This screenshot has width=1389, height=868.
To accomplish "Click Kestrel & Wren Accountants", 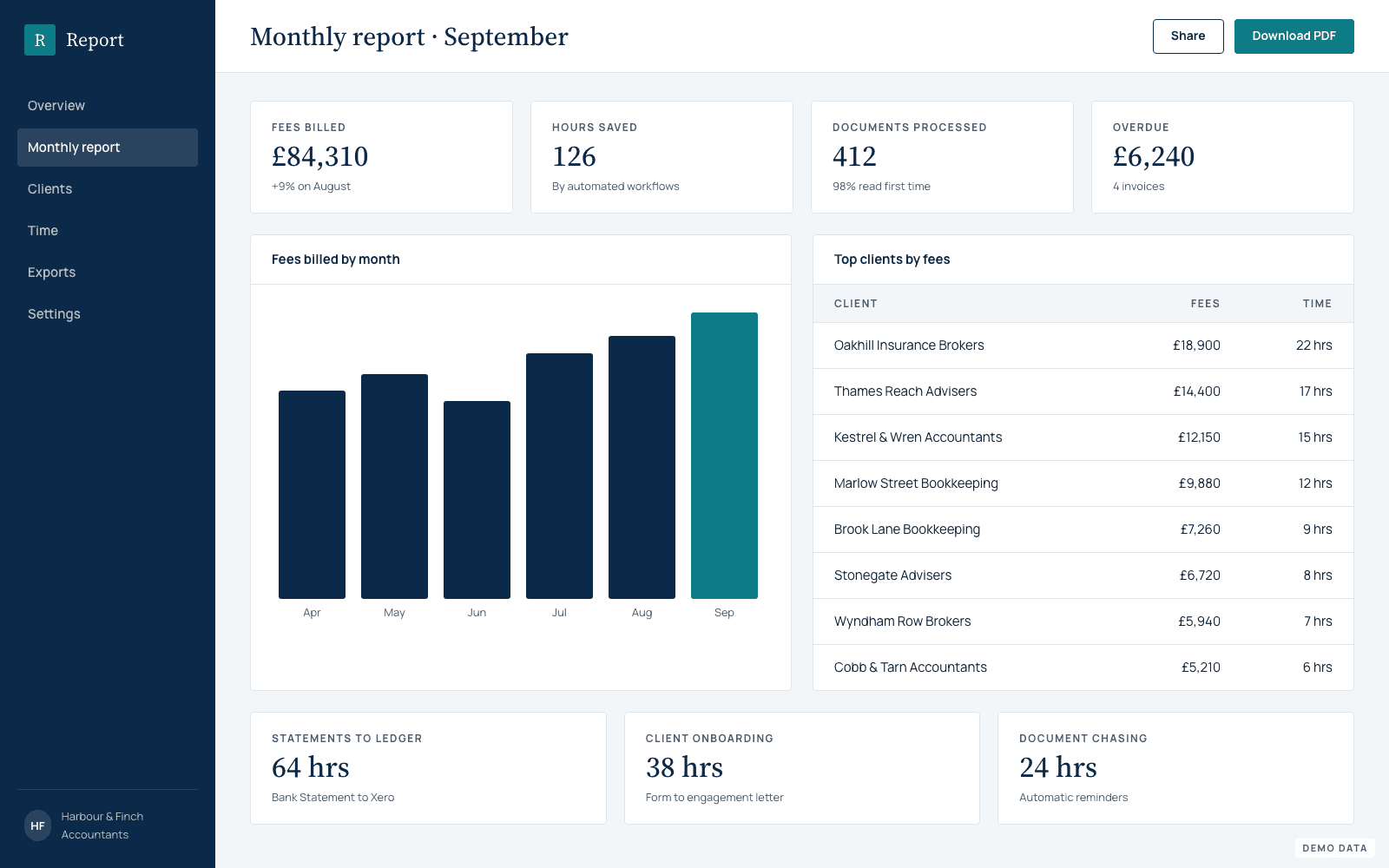I will point(918,437).
